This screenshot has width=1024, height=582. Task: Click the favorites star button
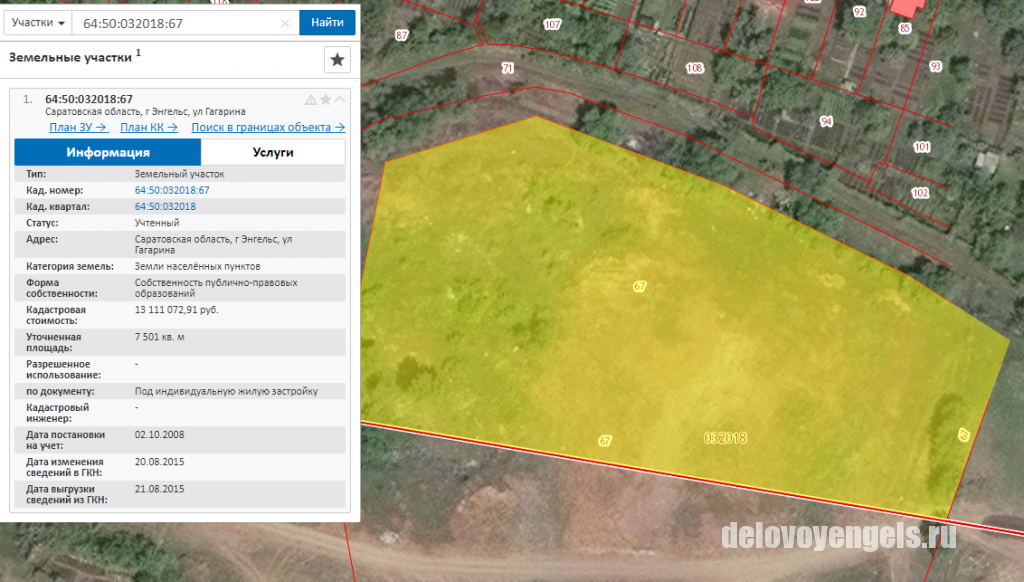tap(337, 60)
